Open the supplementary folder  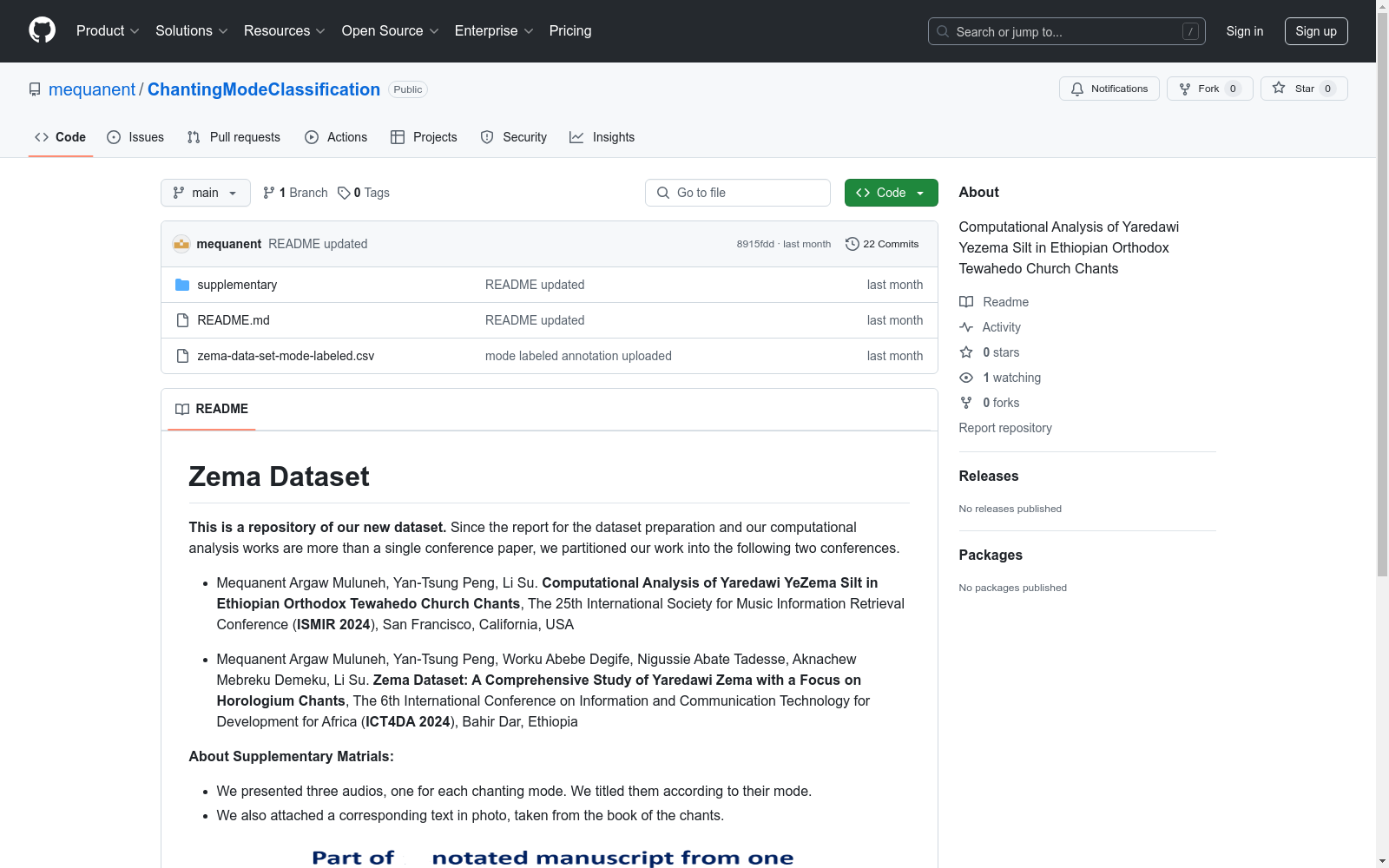[237, 285]
